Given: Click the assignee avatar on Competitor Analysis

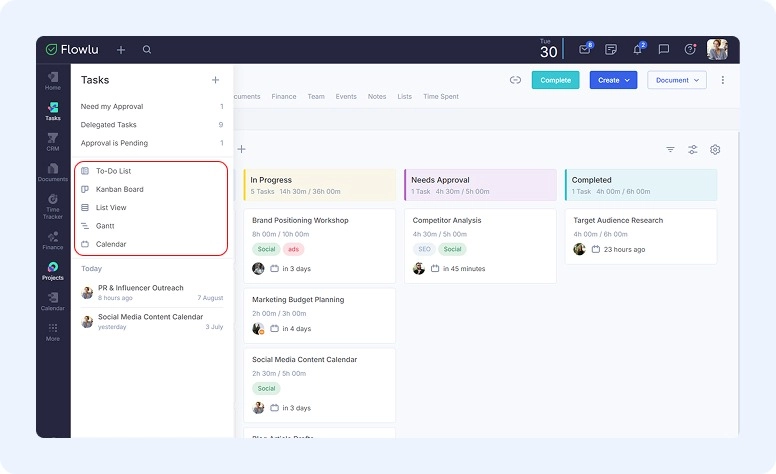Looking at the screenshot, I should (x=419, y=269).
